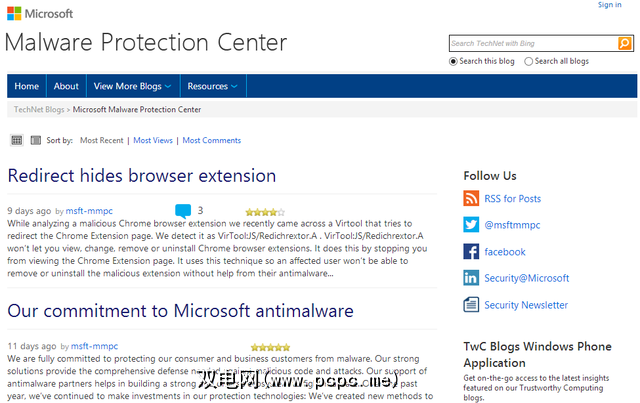Select the Search this blog radio button
640x403 pixels.
[454, 62]
